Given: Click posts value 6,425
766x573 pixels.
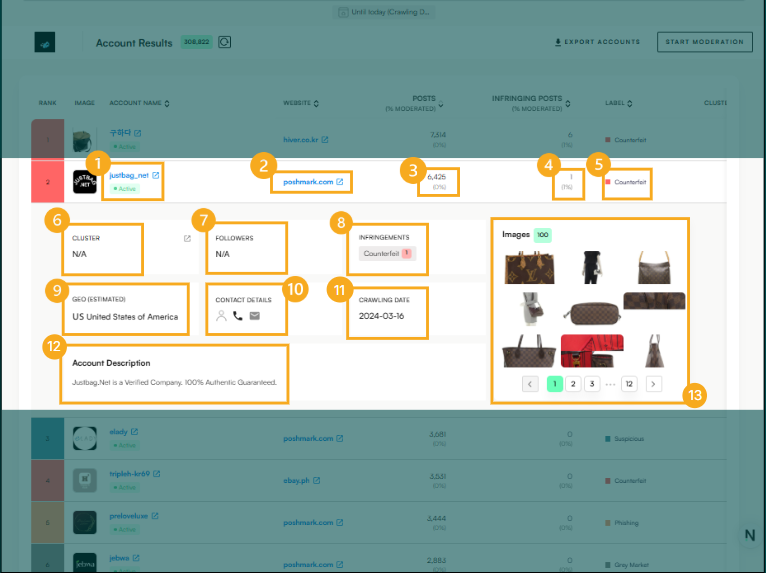Looking at the screenshot, I should click(436, 177).
